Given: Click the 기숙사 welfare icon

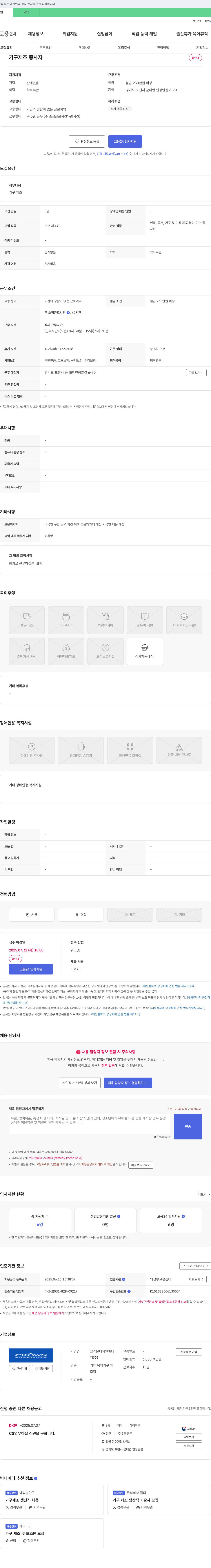Looking at the screenshot, I should click(66, 620).
